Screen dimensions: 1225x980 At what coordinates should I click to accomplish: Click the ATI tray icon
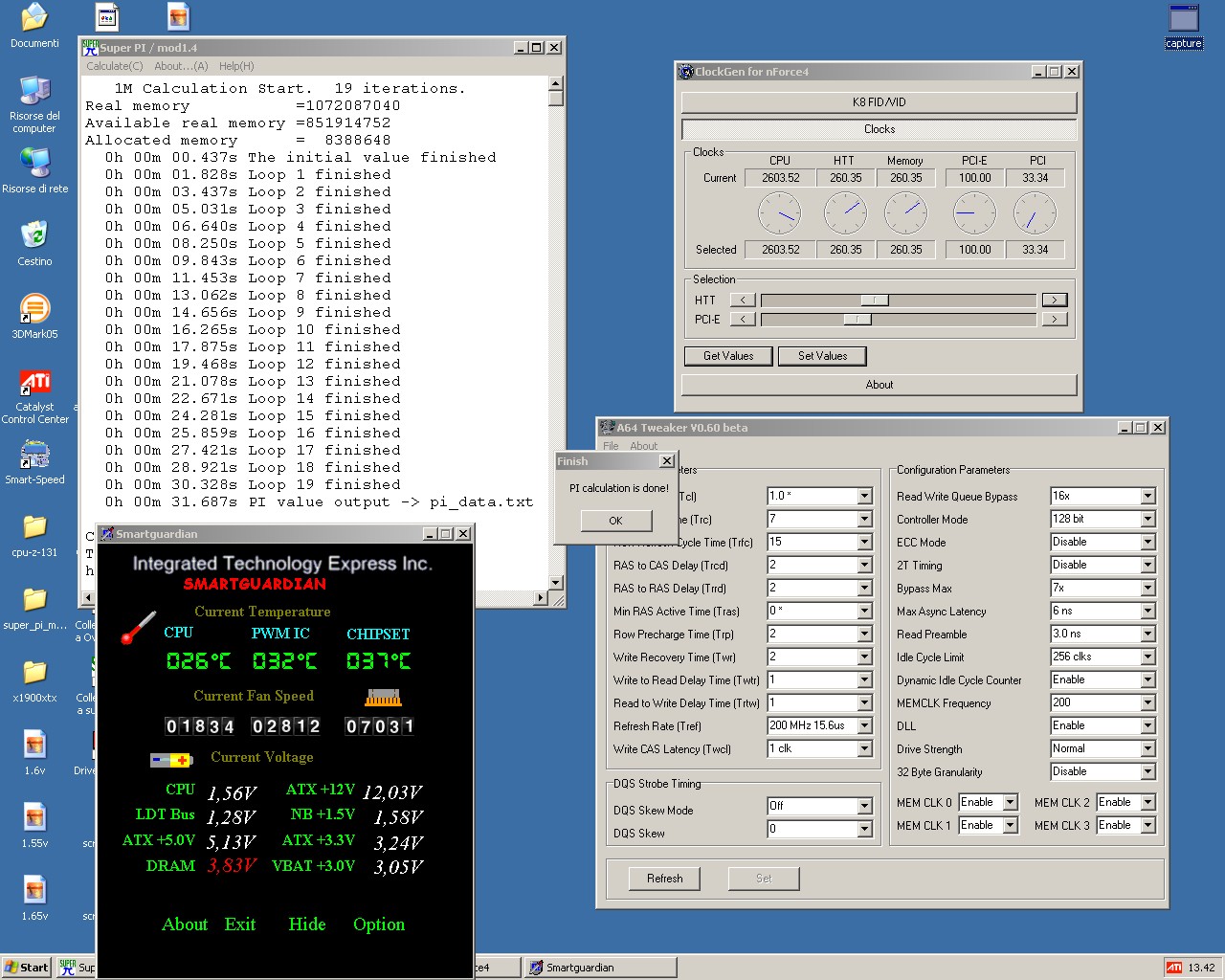coord(1173,968)
